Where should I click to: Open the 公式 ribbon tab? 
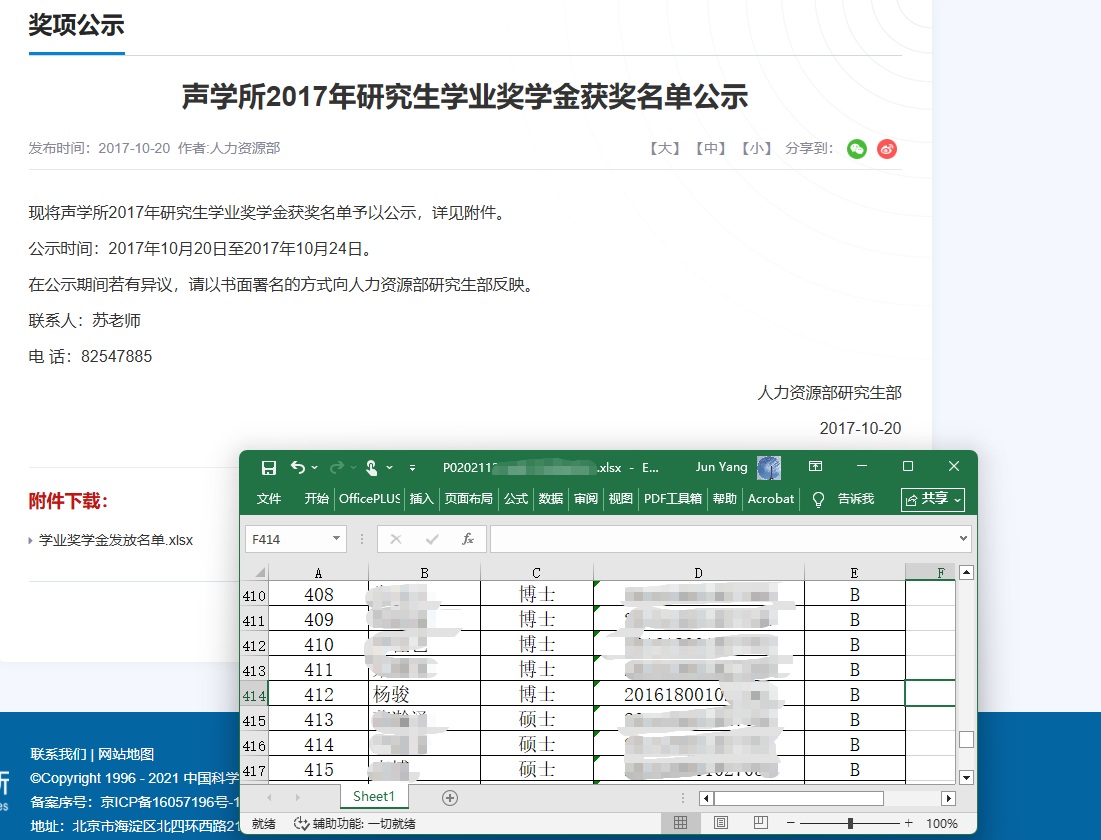coord(516,499)
